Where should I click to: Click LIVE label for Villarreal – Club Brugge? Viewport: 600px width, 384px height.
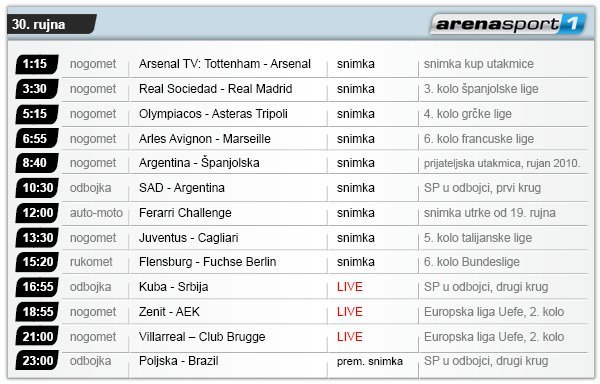coord(349,337)
